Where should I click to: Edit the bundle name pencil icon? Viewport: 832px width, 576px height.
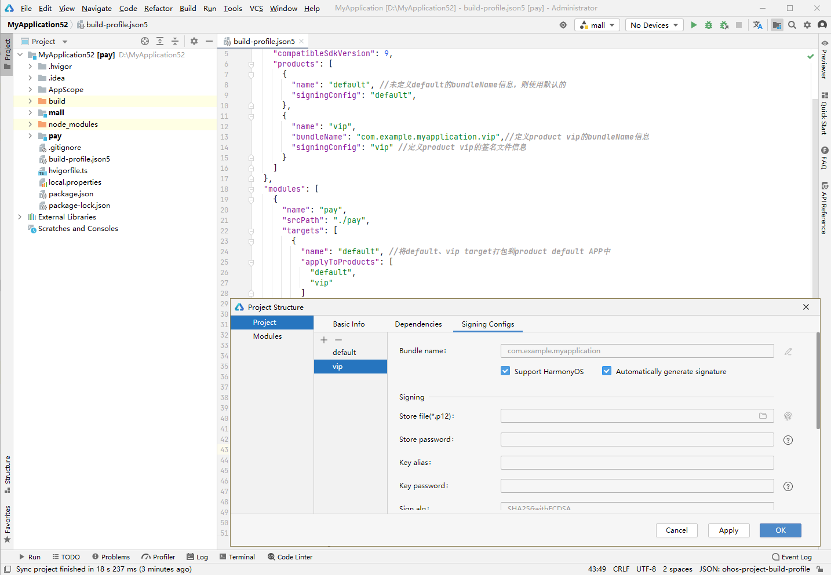788,351
